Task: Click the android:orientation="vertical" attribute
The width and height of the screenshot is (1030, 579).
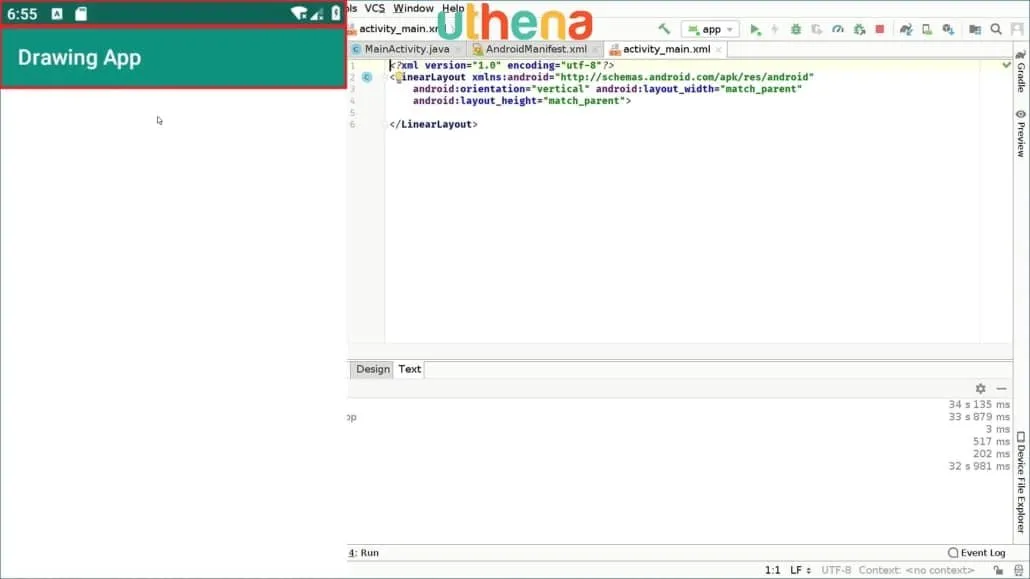Action: pos(501,89)
